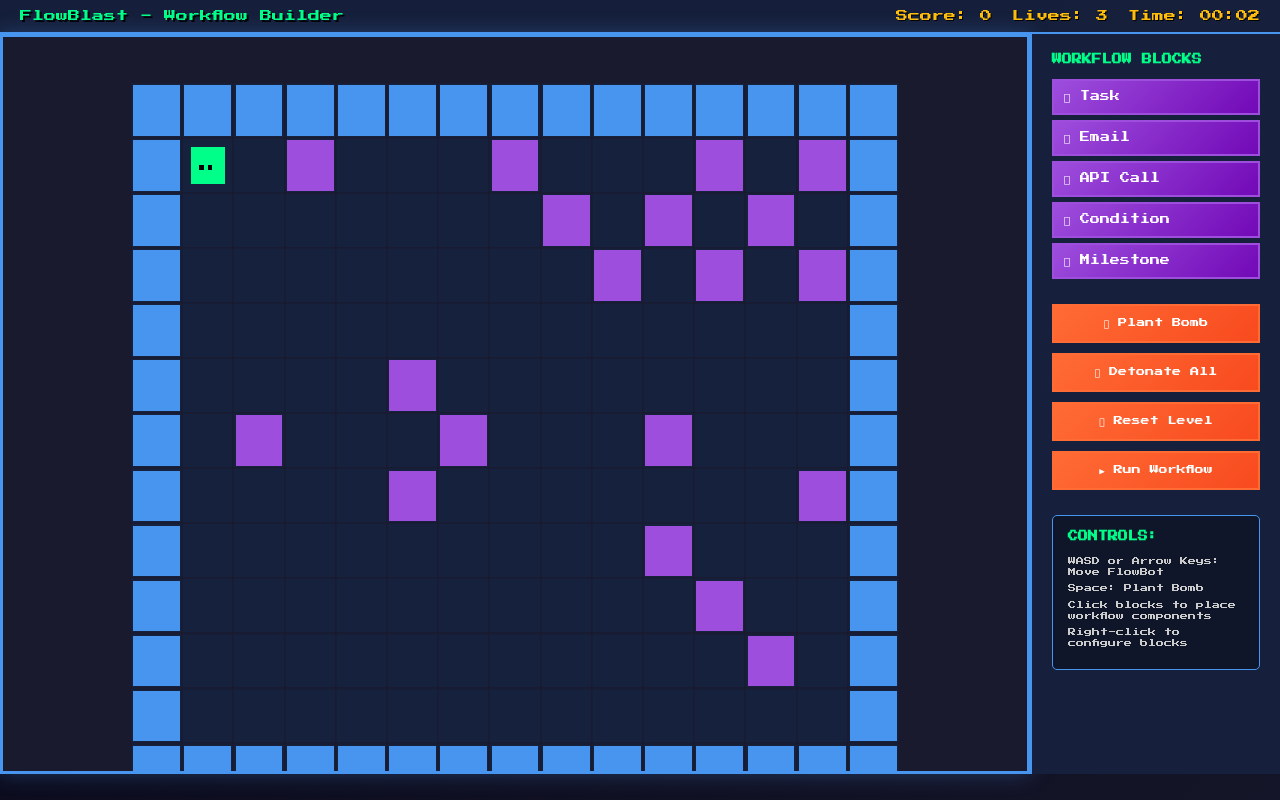Click the green FlowBot character

[x=208, y=166]
